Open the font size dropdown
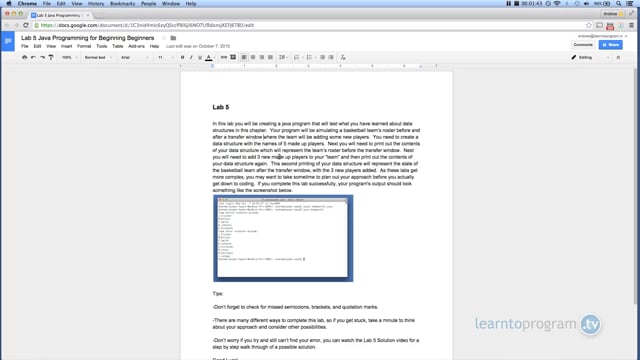 (165, 58)
